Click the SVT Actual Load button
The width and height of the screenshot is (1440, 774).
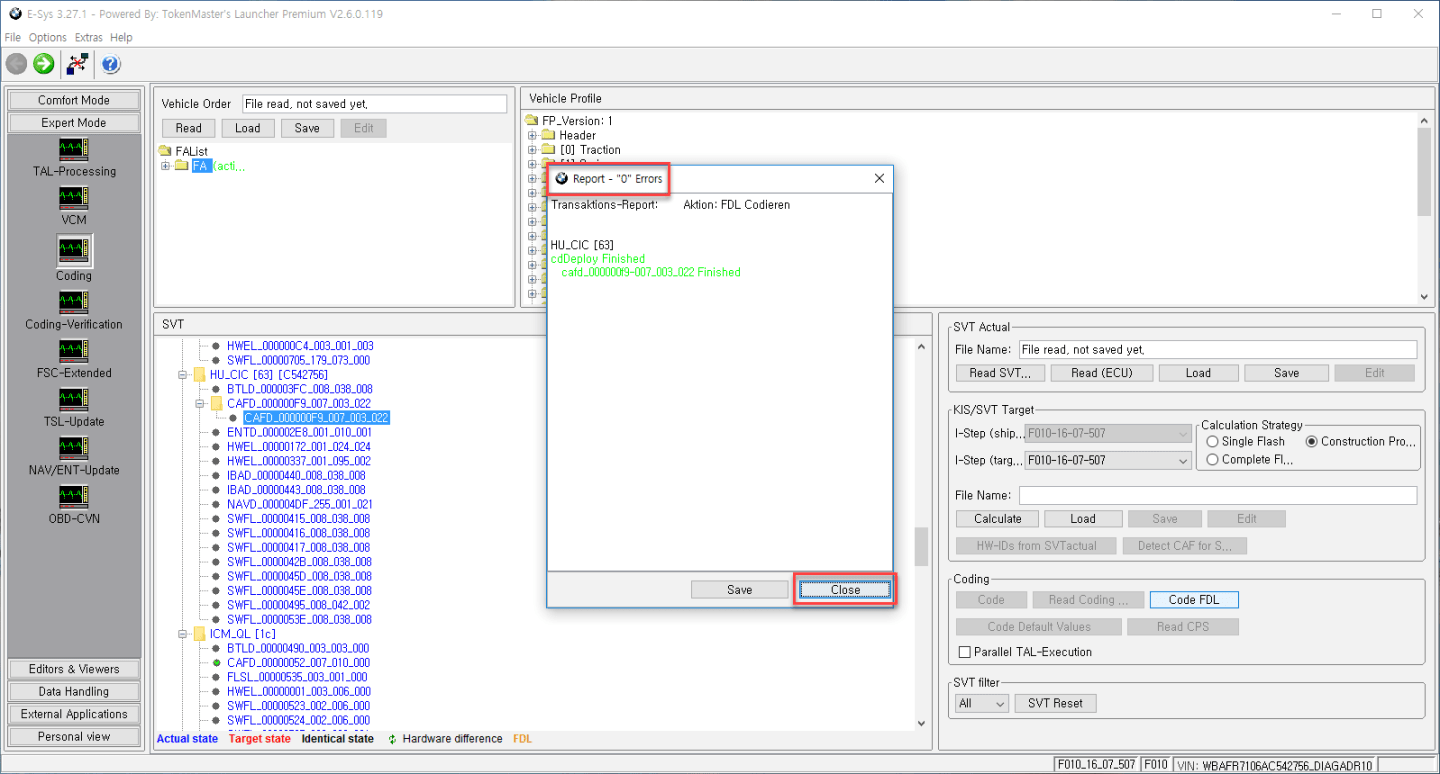coord(1198,373)
